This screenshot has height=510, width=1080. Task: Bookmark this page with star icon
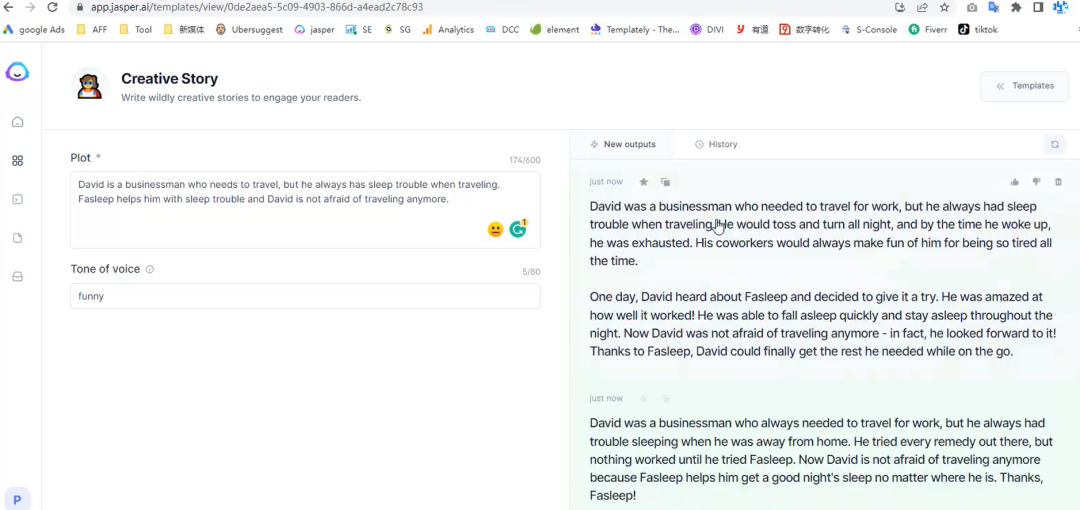(944, 7)
